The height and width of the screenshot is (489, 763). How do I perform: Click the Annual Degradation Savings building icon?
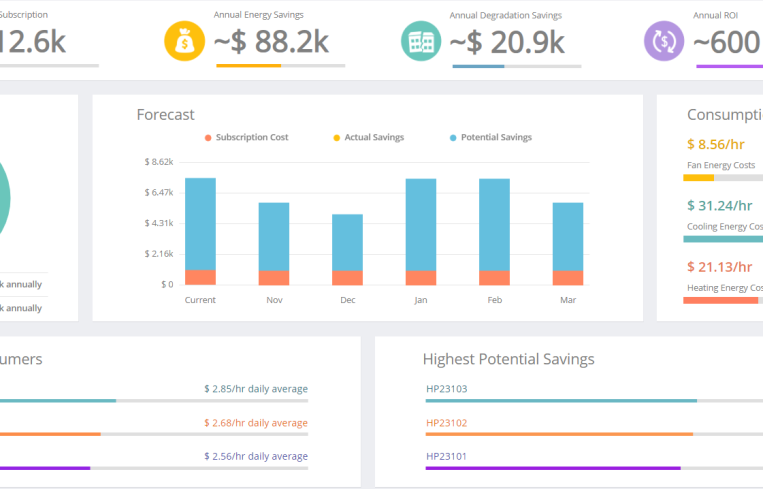point(420,40)
